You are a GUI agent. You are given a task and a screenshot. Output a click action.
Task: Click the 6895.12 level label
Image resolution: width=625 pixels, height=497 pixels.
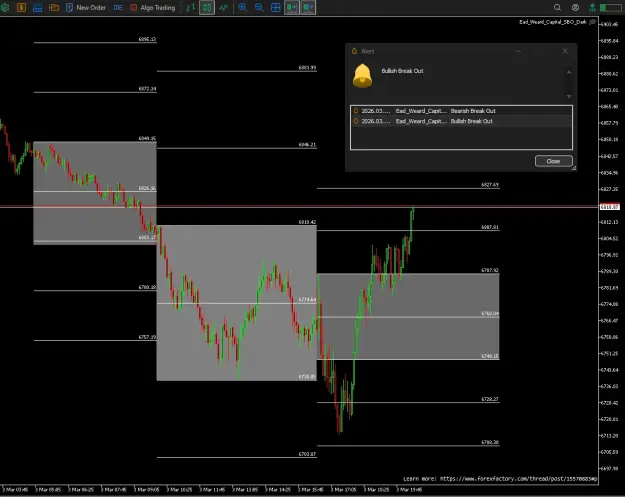point(147,39)
